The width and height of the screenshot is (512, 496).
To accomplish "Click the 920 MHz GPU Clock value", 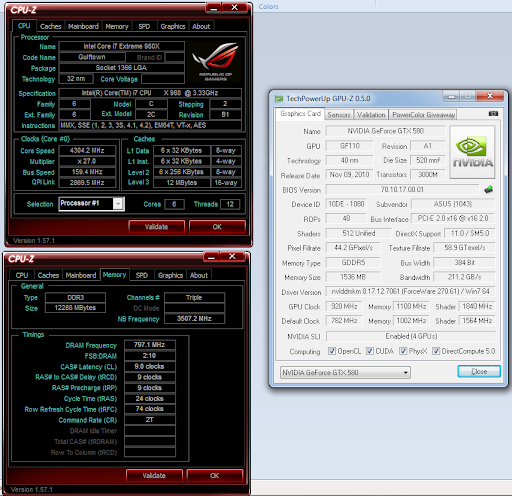I will 344,306.
